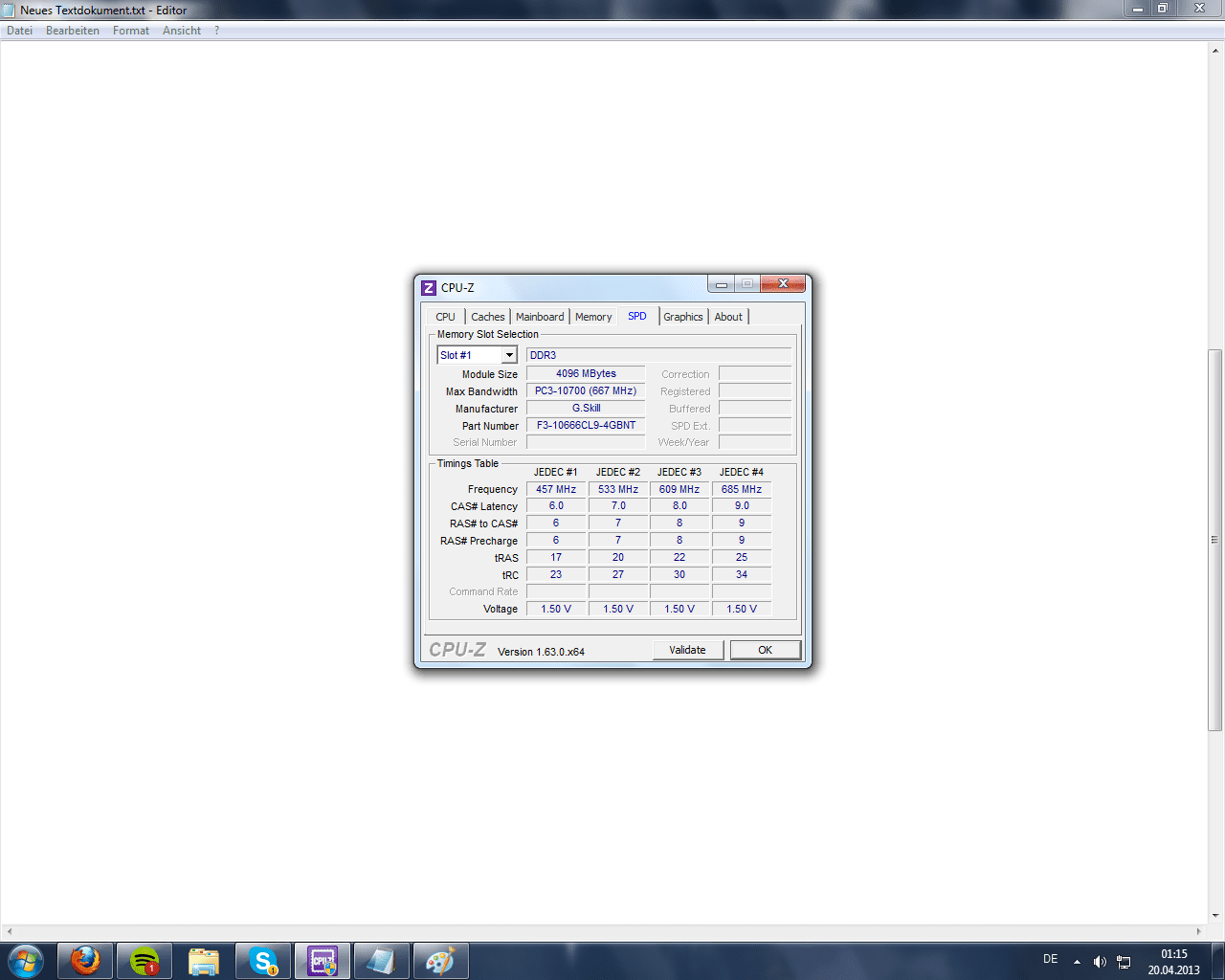Click the Editor scroll down arrow
Screen dimensions: 1225x980
point(1215,915)
